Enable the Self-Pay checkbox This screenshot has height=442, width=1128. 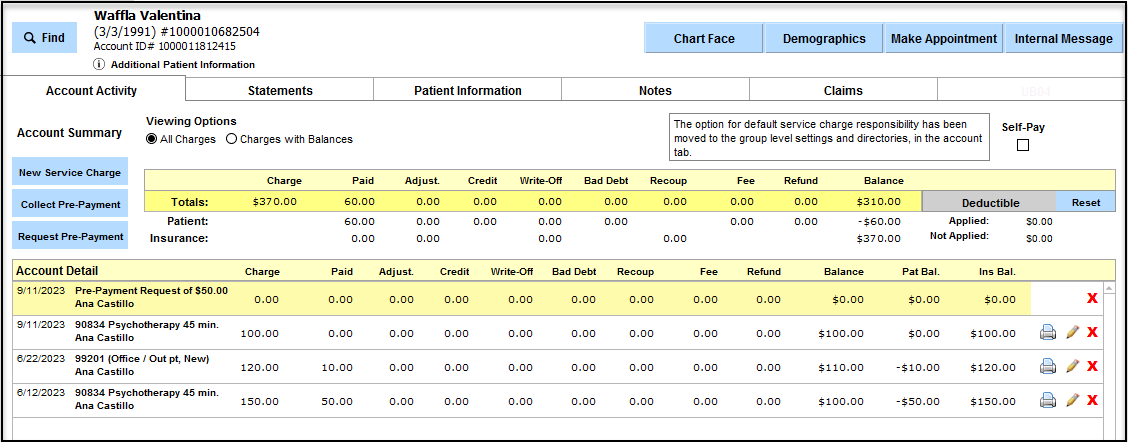point(1023,146)
